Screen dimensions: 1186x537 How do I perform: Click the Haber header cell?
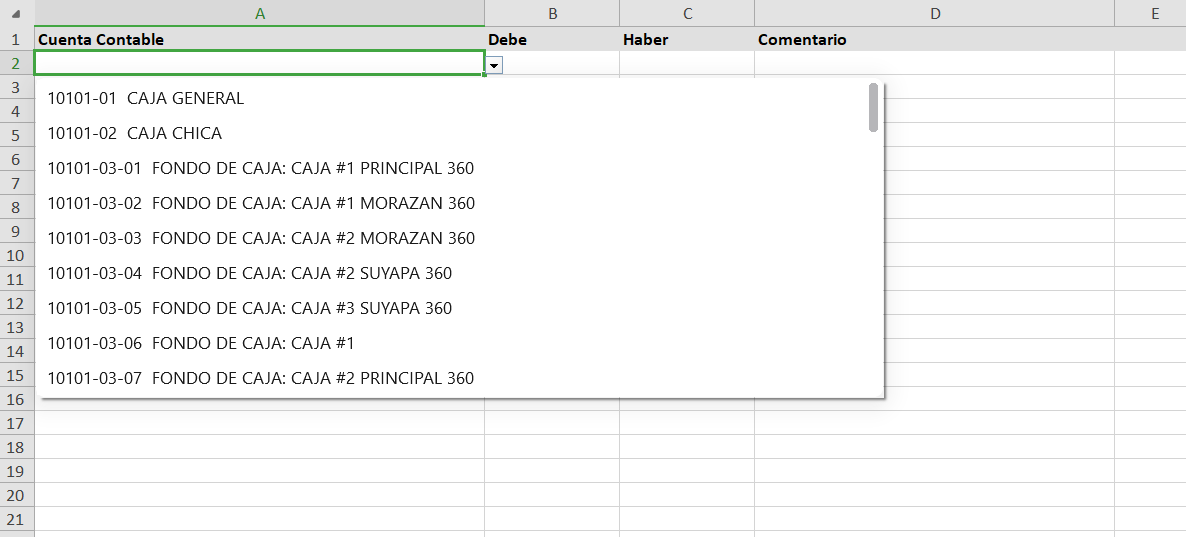point(687,39)
